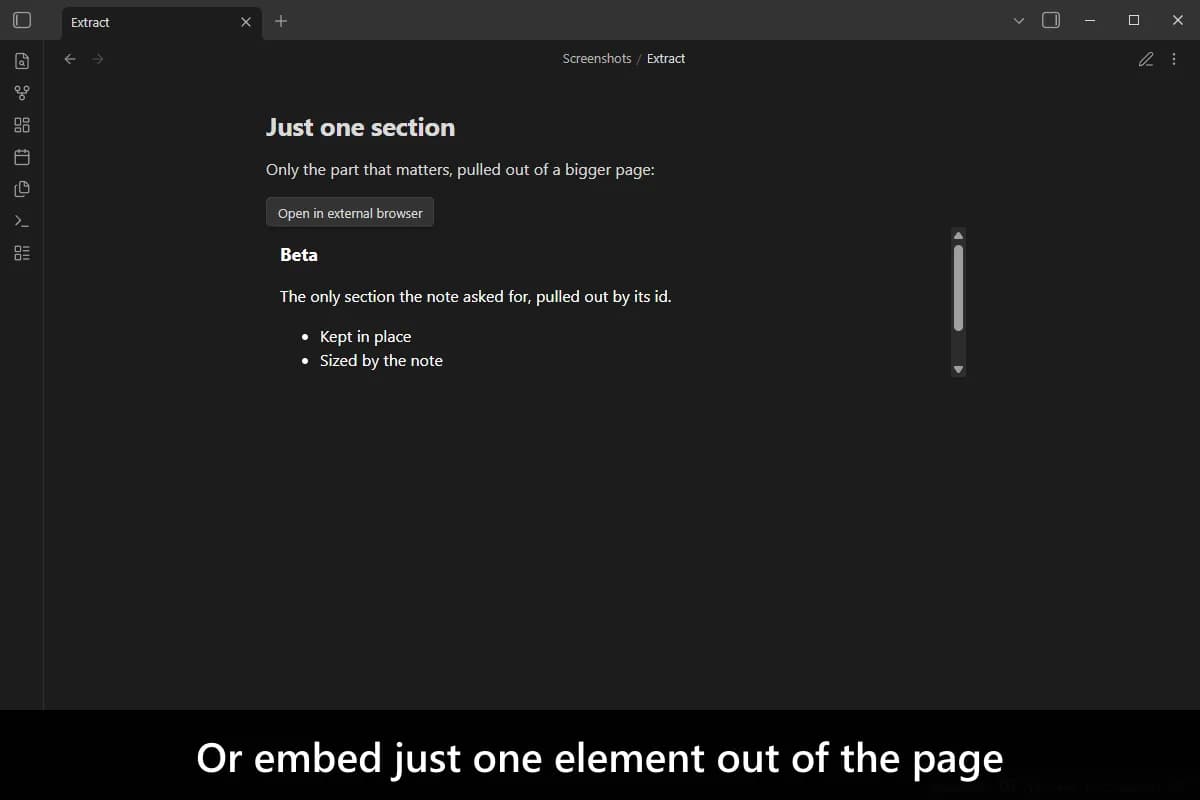Toggle the left sidebar panel icon
The height and width of the screenshot is (800, 1200).
pos(22,20)
